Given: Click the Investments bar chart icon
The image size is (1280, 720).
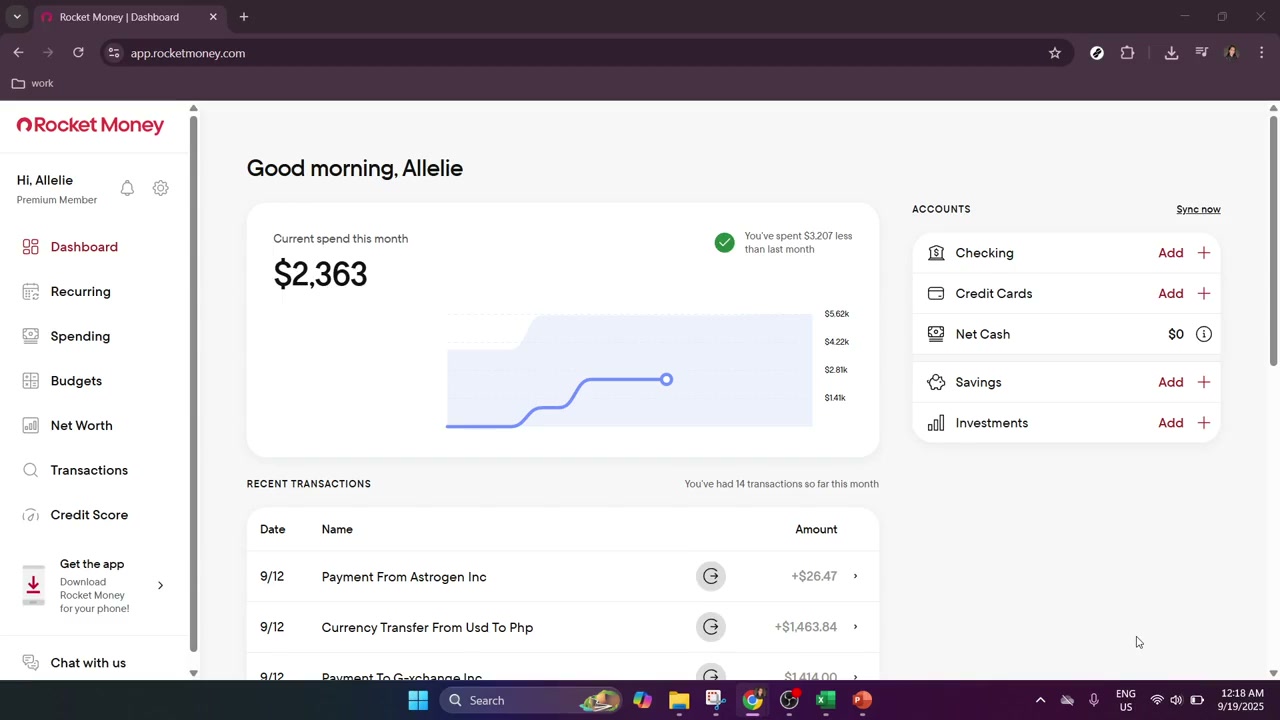Looking at the screenshot, I should (x=936, y=423).
